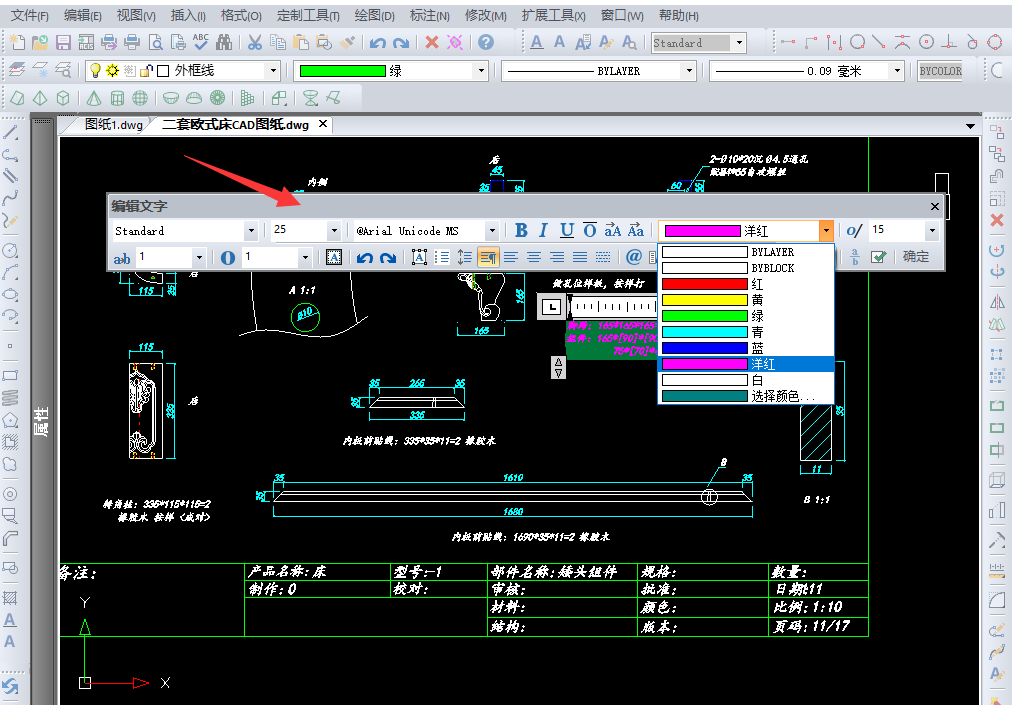
Task: Open the layer properties manager icon
Action: point(17,70)
